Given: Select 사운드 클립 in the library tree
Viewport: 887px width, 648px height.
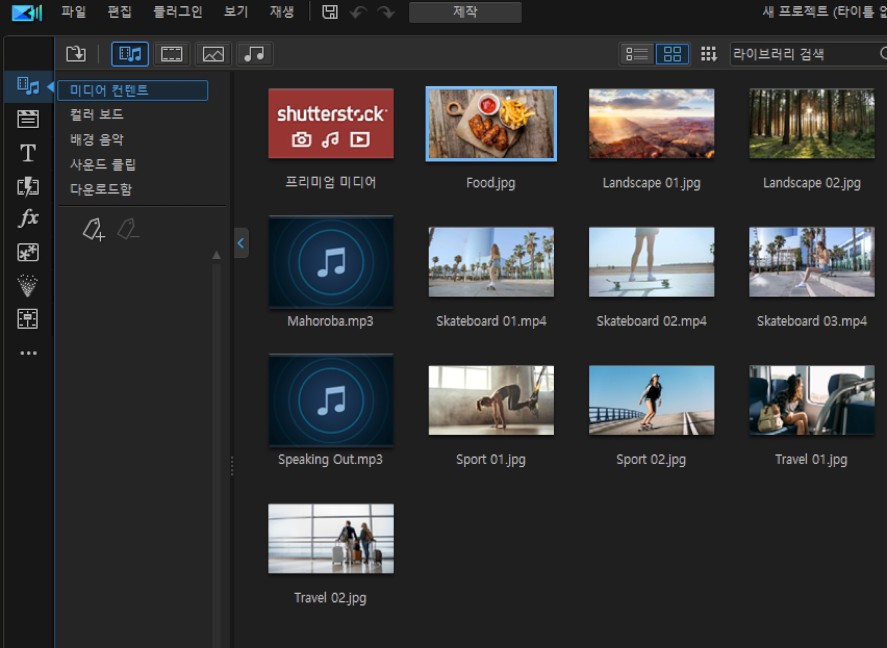Looking at the screenshot, I should coord(103,165).
